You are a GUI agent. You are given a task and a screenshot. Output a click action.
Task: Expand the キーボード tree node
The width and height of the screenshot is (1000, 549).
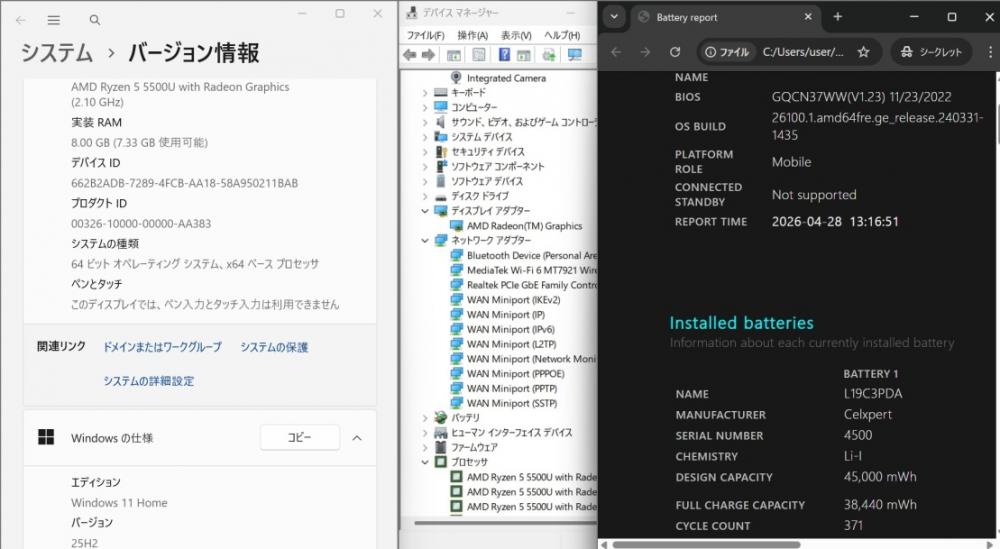pyautogui.click(x=425, y=92)
